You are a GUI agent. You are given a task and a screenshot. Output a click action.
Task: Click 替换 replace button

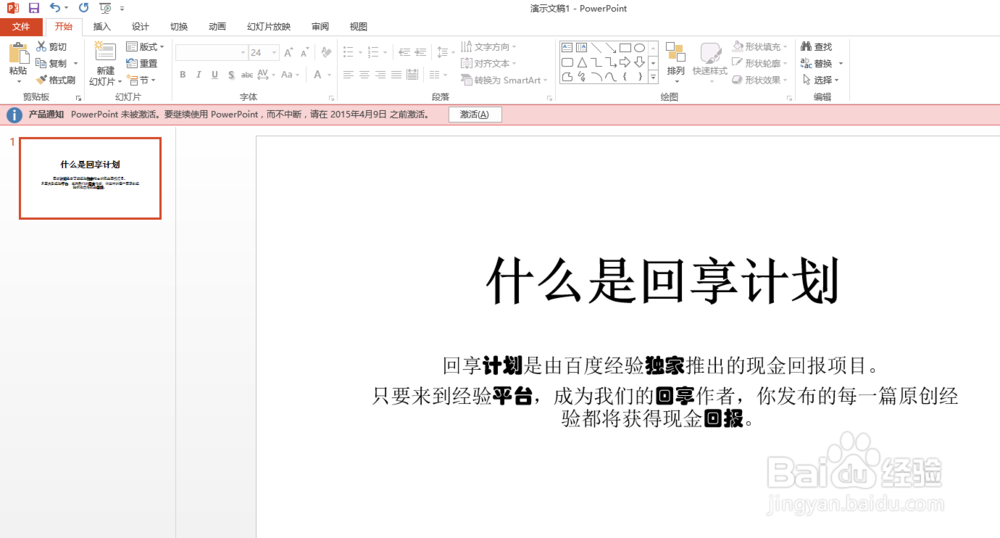816,63
